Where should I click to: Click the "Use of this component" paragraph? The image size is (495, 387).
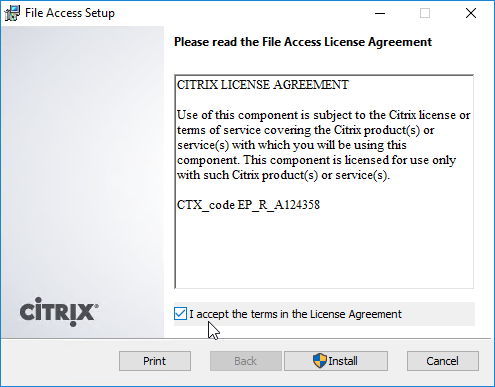323,145
